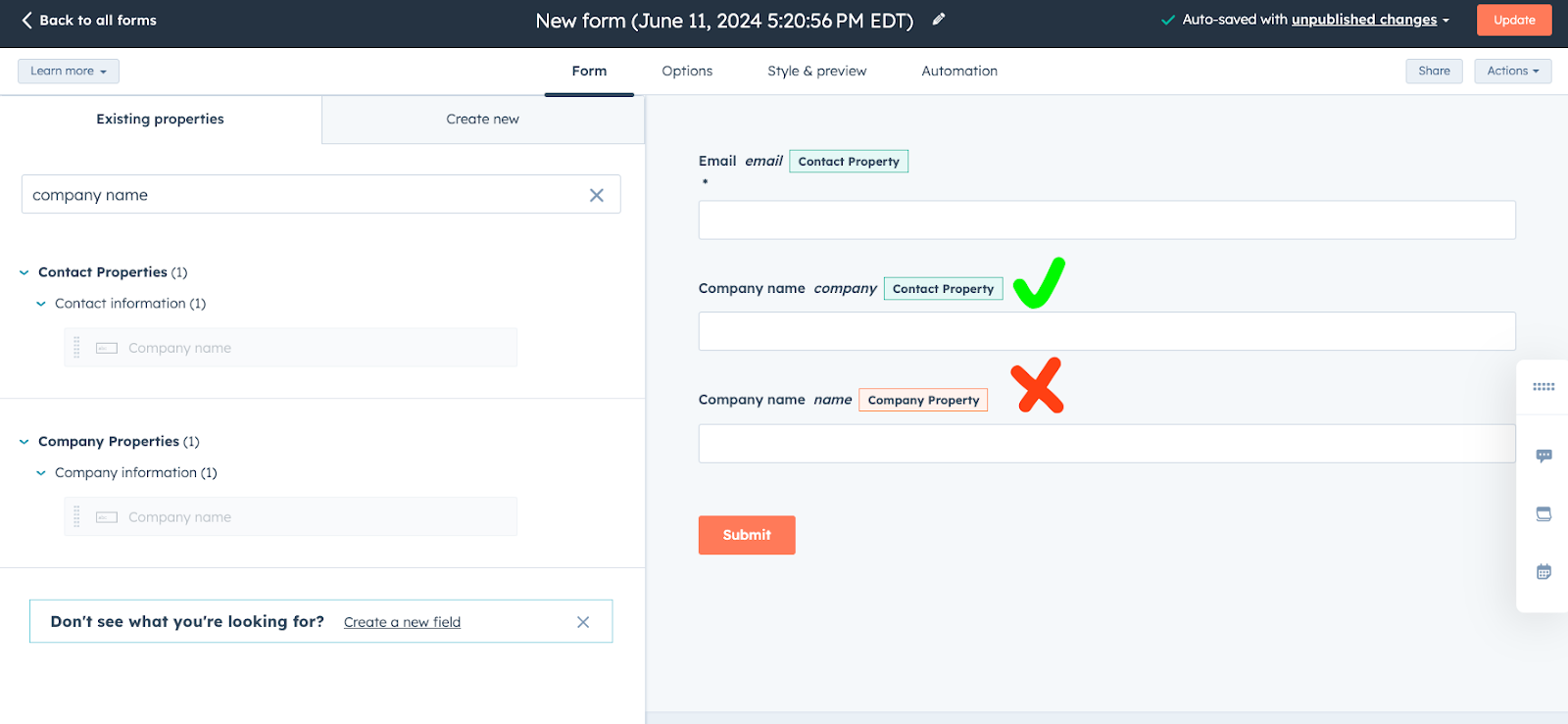
Task: Collapse the Company Properties section
Action: [x=24, y=442]
